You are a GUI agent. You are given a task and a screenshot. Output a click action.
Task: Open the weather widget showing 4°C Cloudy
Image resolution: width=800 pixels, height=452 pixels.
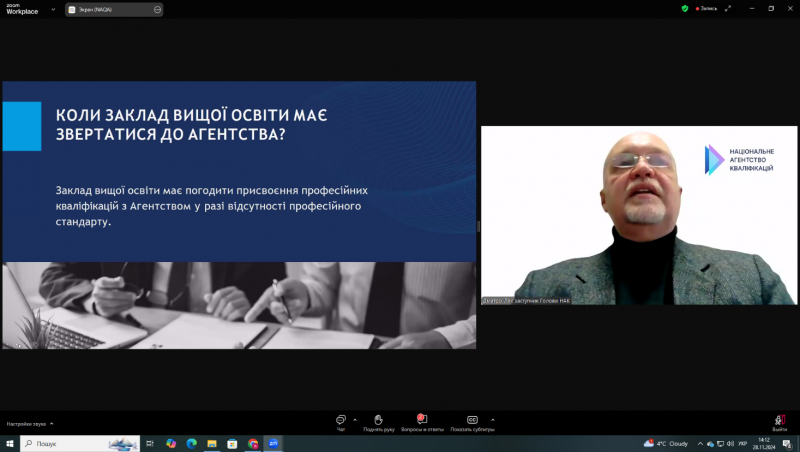tap(667, 443)
